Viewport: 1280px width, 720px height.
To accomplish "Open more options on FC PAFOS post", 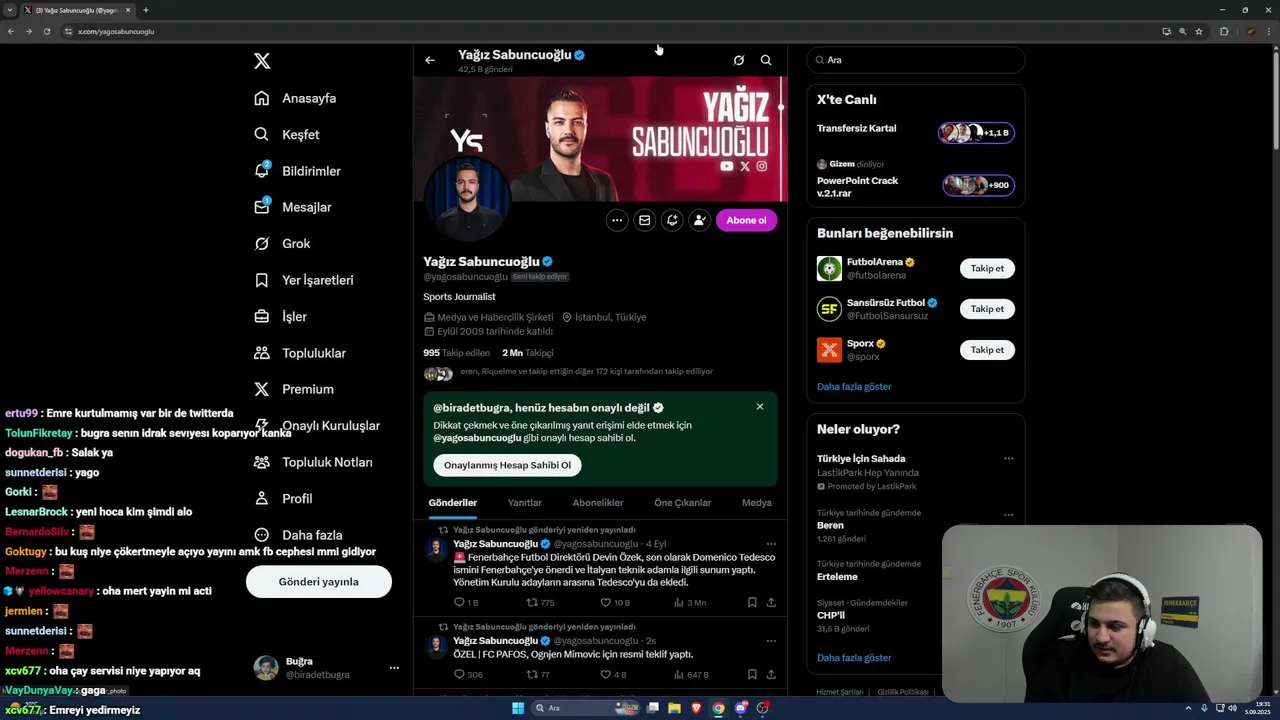I will click(771, 641).
